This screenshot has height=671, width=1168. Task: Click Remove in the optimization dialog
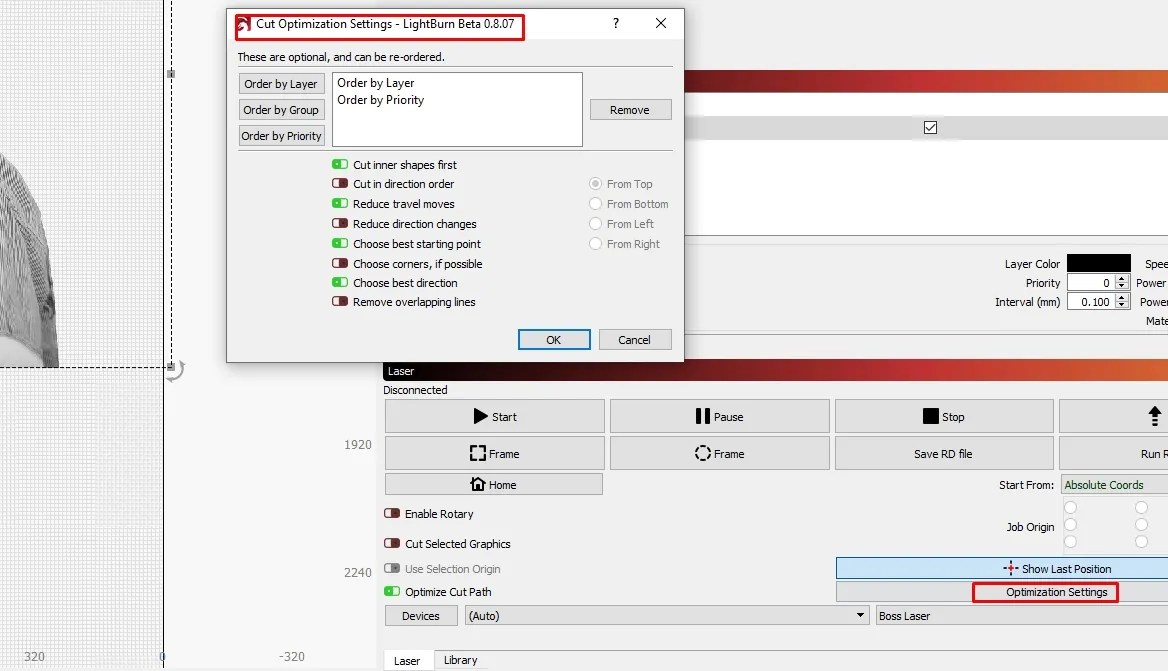(x=630, y=109)
